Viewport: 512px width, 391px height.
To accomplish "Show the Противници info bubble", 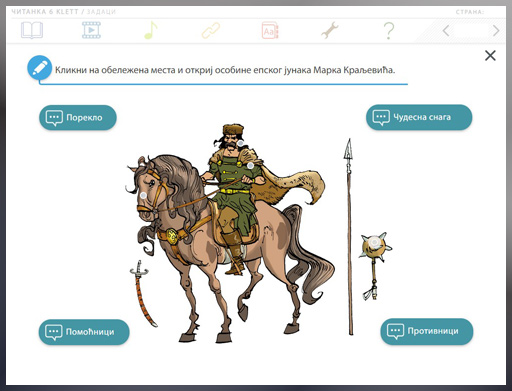I will click(x=427, y=331).
